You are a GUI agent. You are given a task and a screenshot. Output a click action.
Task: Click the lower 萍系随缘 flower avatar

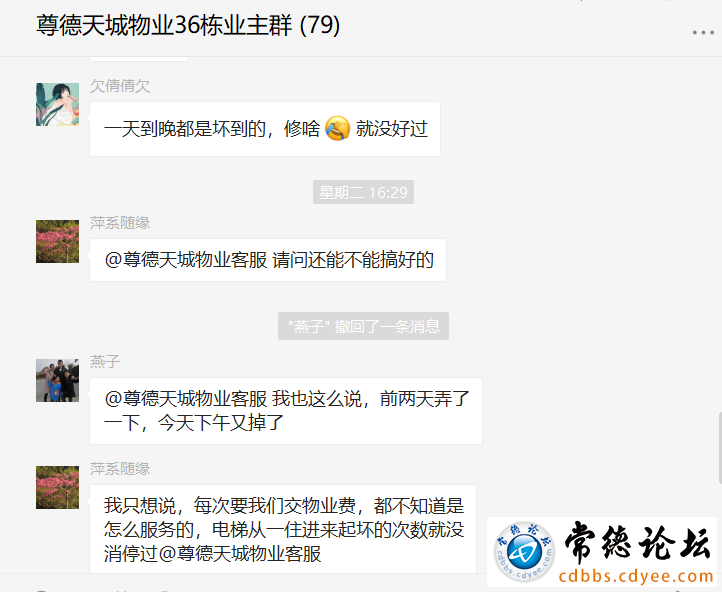point(58,488)
